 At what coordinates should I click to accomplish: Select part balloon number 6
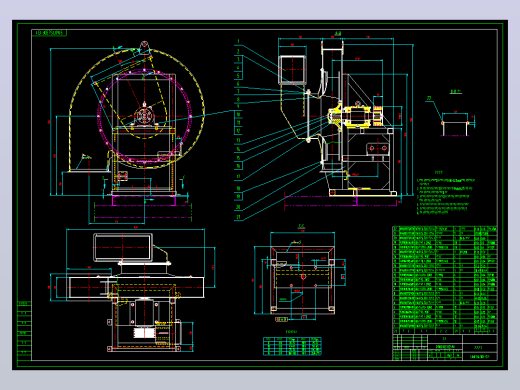click(238, 84)
